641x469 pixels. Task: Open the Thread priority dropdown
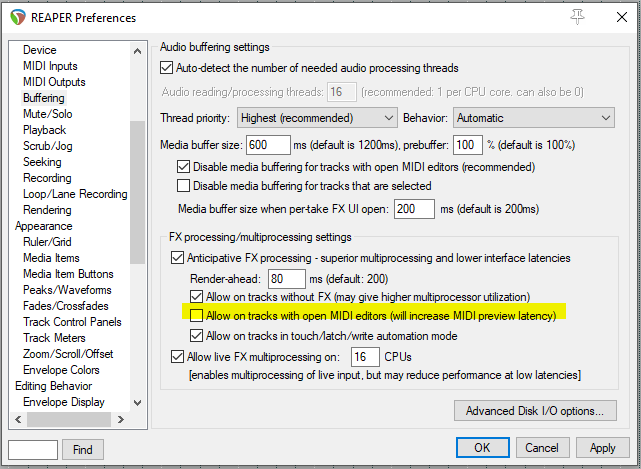pos(317,118)
